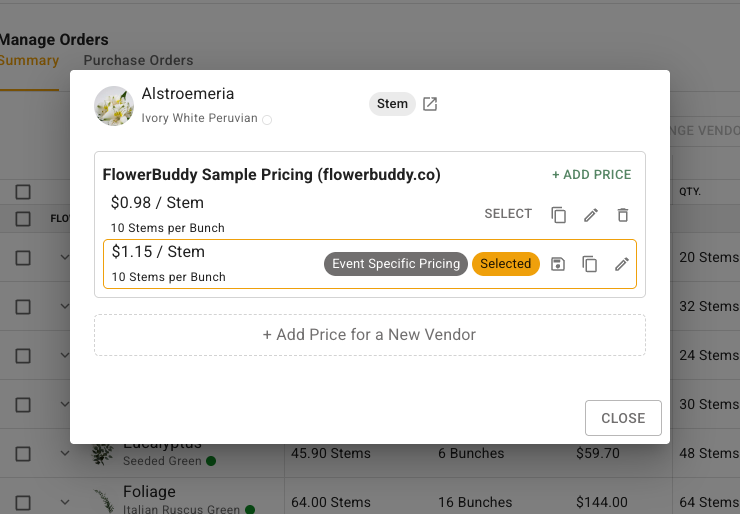Image resolution: width=740 pixels, height=514 pixels.
Task: Click the $144.00 cost cell
Action: (x=602, y=502)
